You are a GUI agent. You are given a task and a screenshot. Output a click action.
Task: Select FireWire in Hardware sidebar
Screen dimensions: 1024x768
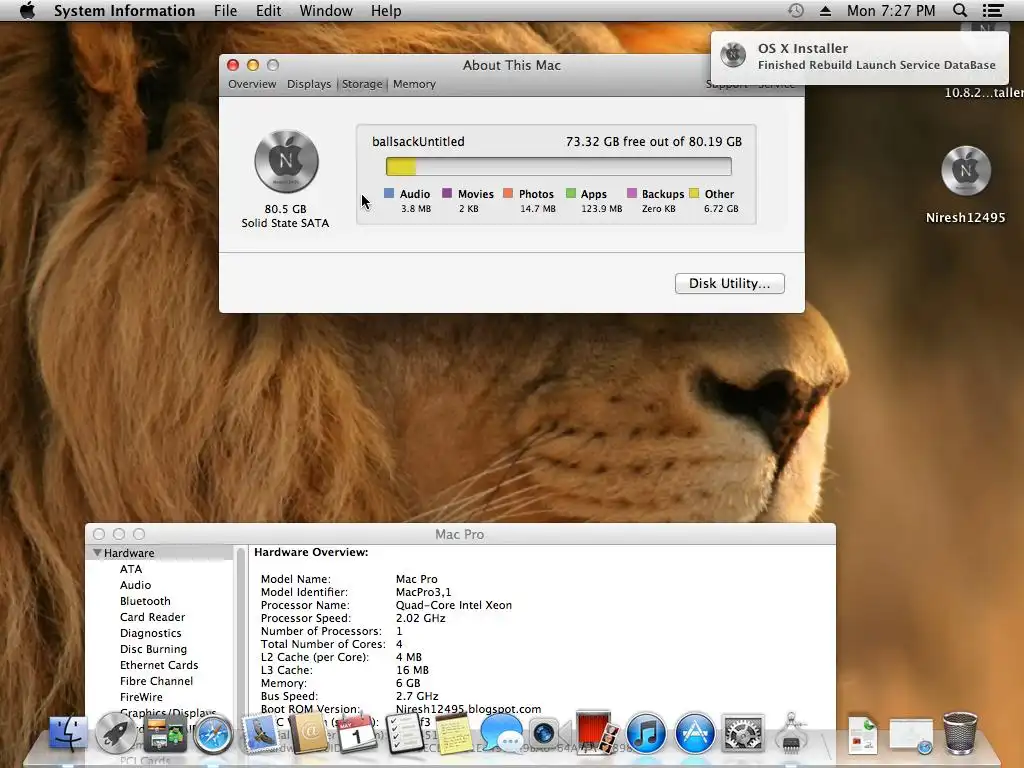click(x=141, y=697)
